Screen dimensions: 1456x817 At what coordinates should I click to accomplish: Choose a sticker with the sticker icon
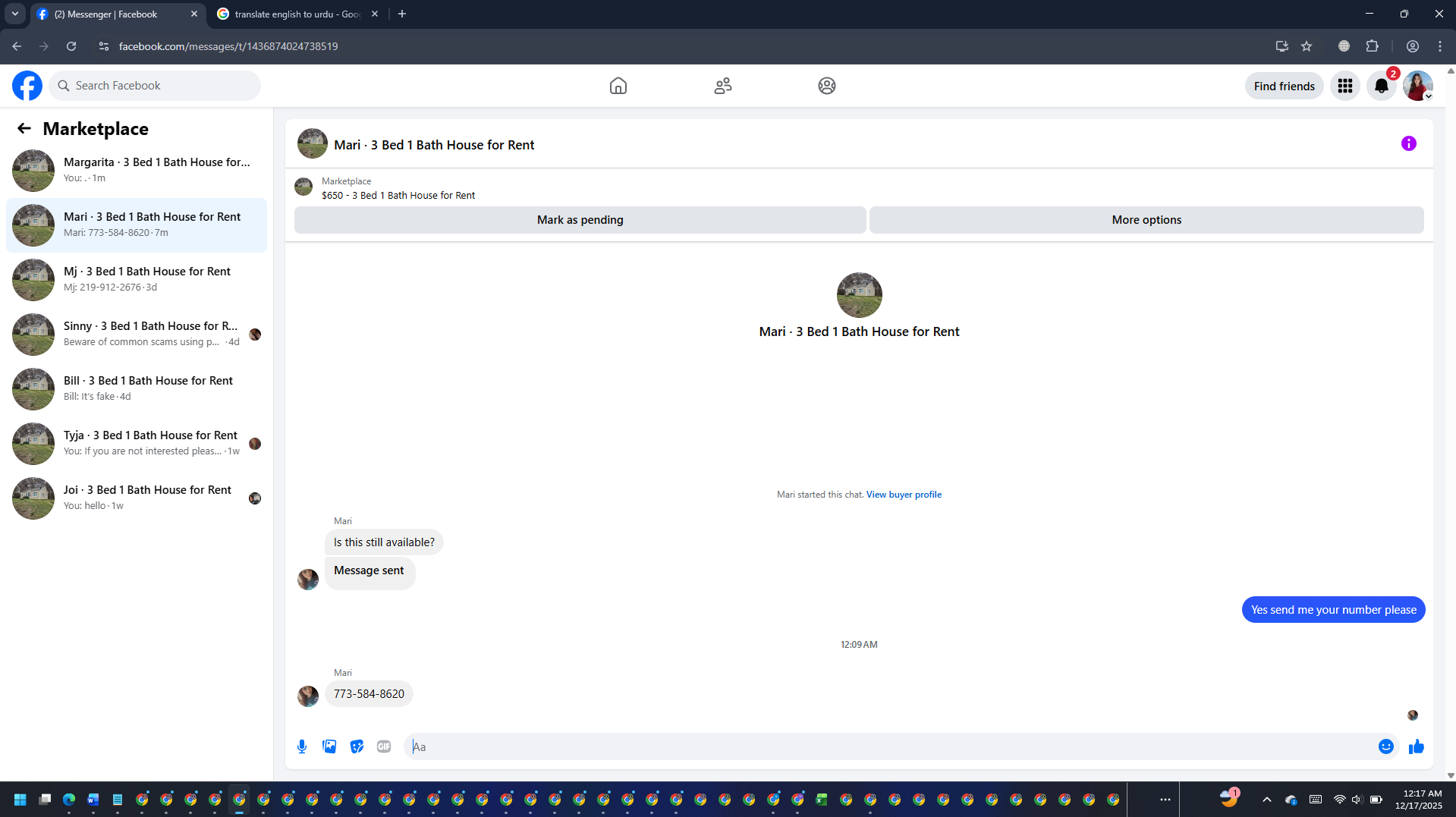point(357,746)
